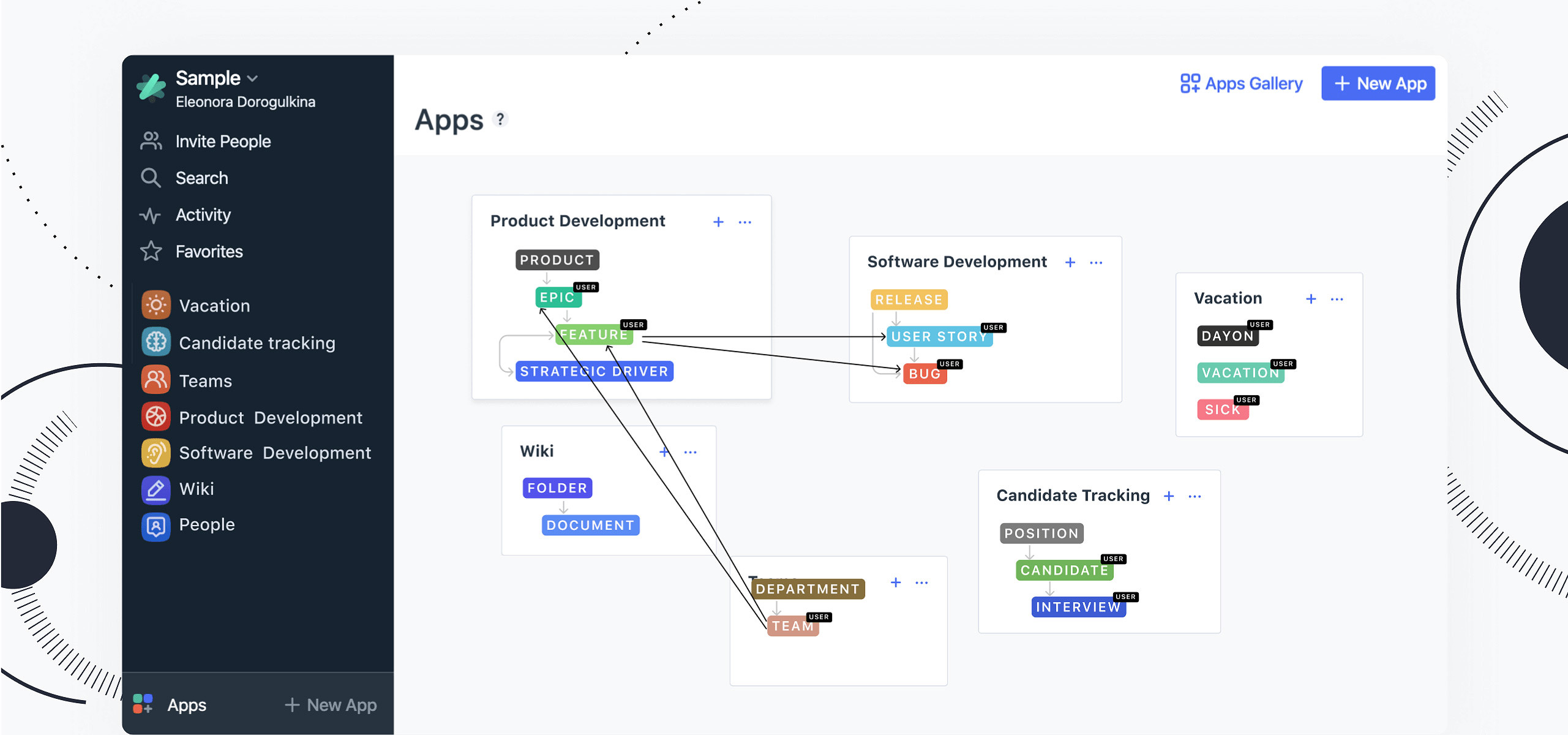The image size is (1568, 735).
Task: Open Product Development icon in sidebar
Action: pos(156,417)
